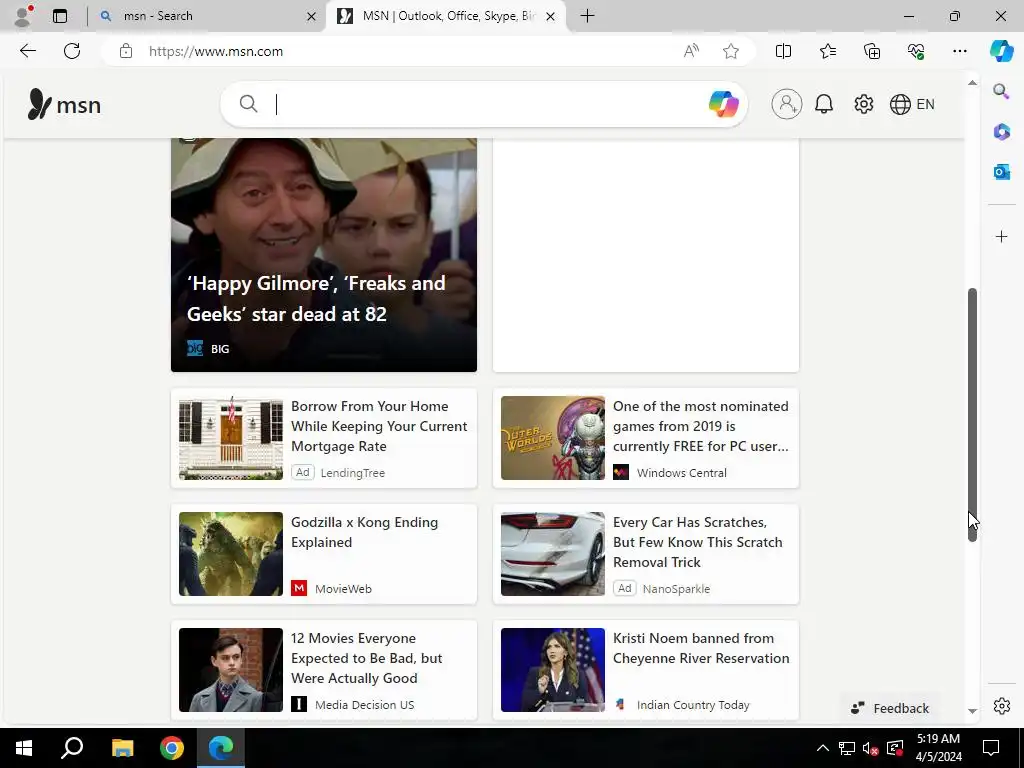The height and width of the screenshot is (768, 1024).
Task: Click the BIG publisher label
Action: 219,349
